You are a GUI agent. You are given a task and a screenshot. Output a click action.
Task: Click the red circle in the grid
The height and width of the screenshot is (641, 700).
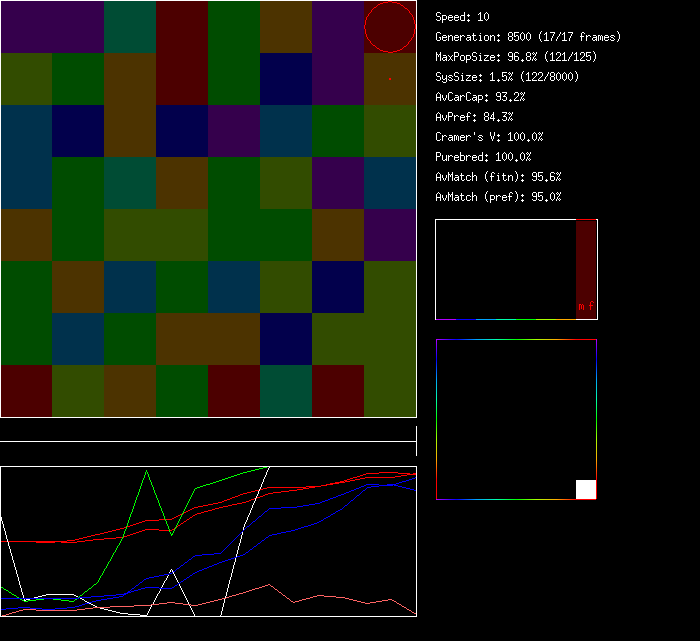tap(389, 27)
